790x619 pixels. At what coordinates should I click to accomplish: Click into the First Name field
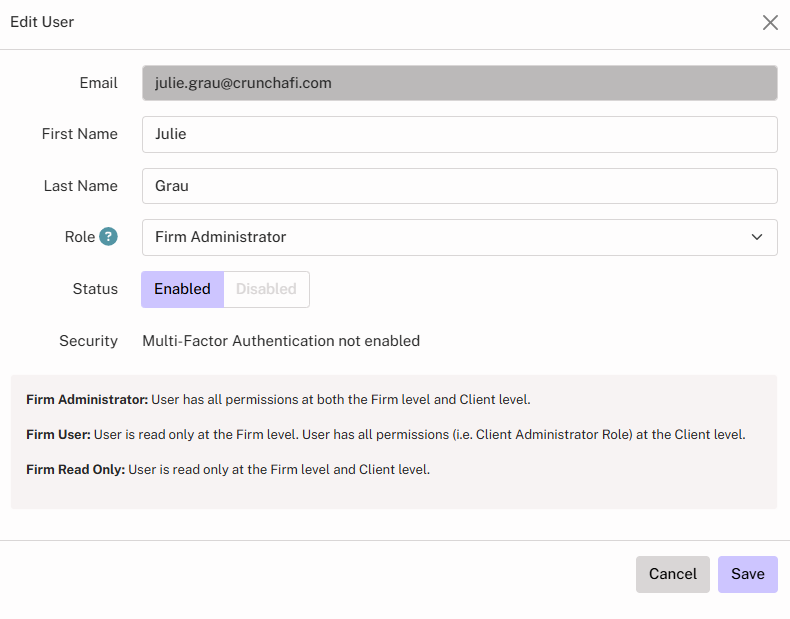click(459, 134)
